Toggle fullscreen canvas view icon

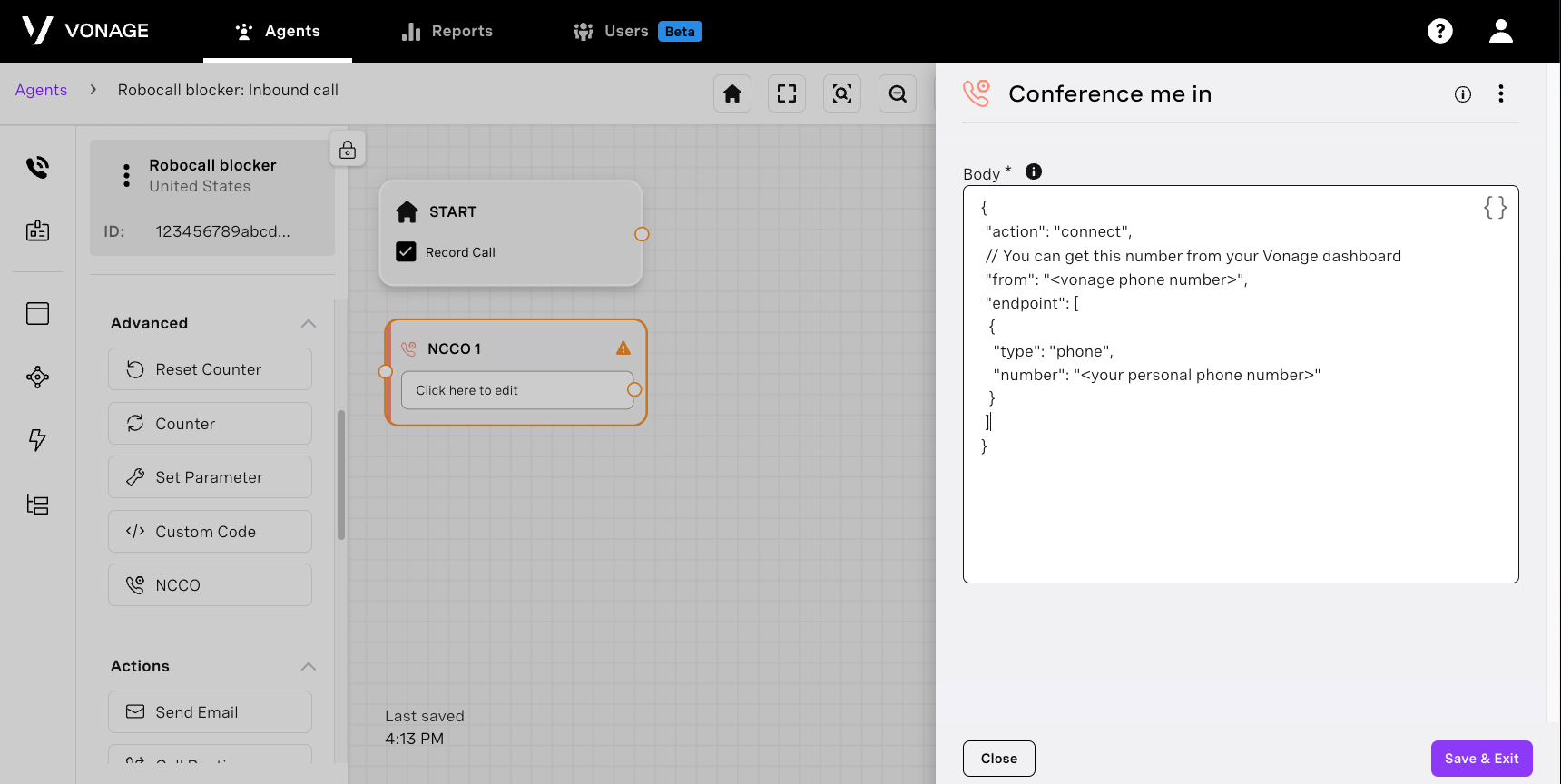coord(787,93)
